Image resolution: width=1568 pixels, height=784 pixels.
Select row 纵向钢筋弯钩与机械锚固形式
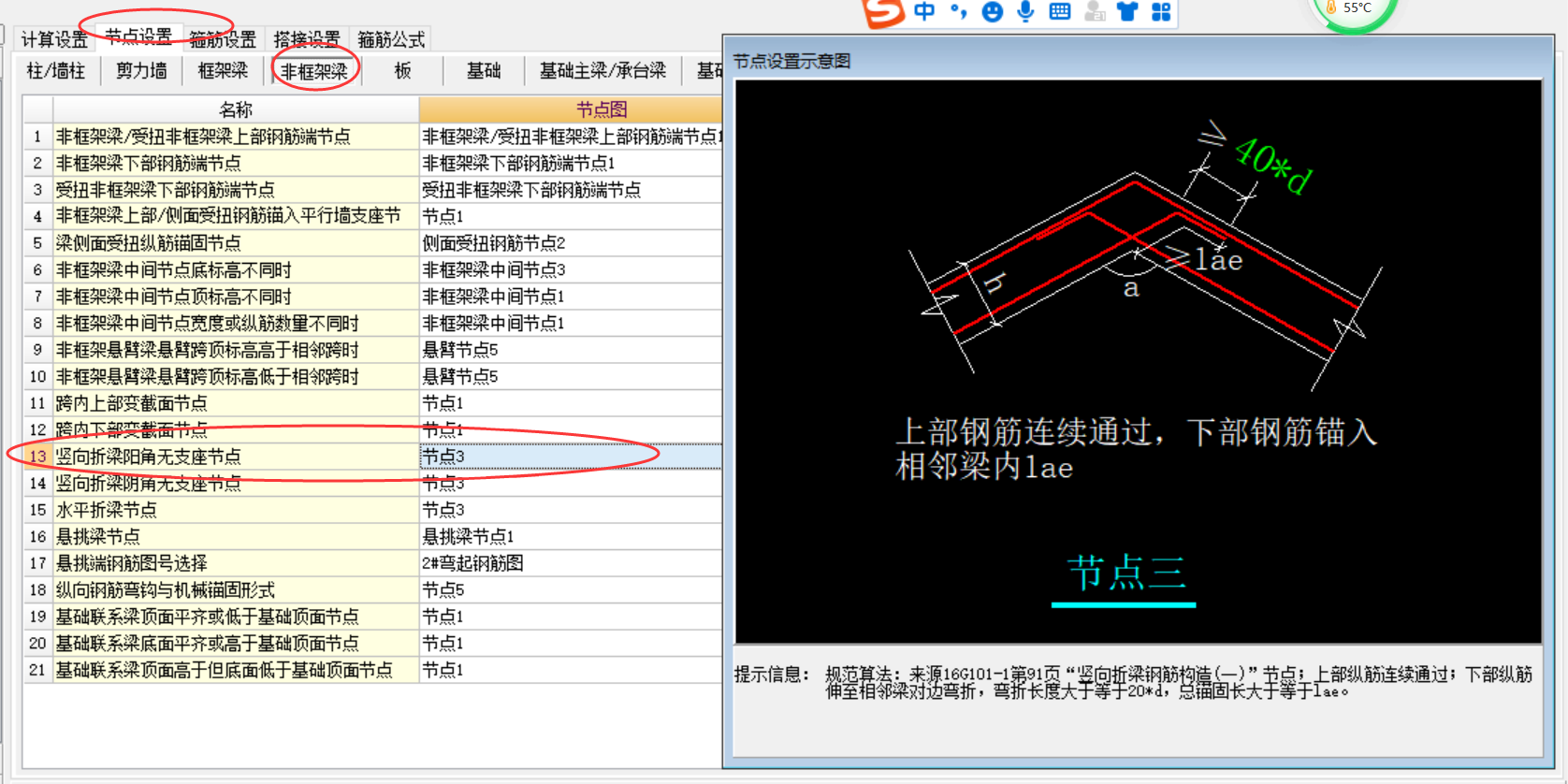click(x=236, y=590)
